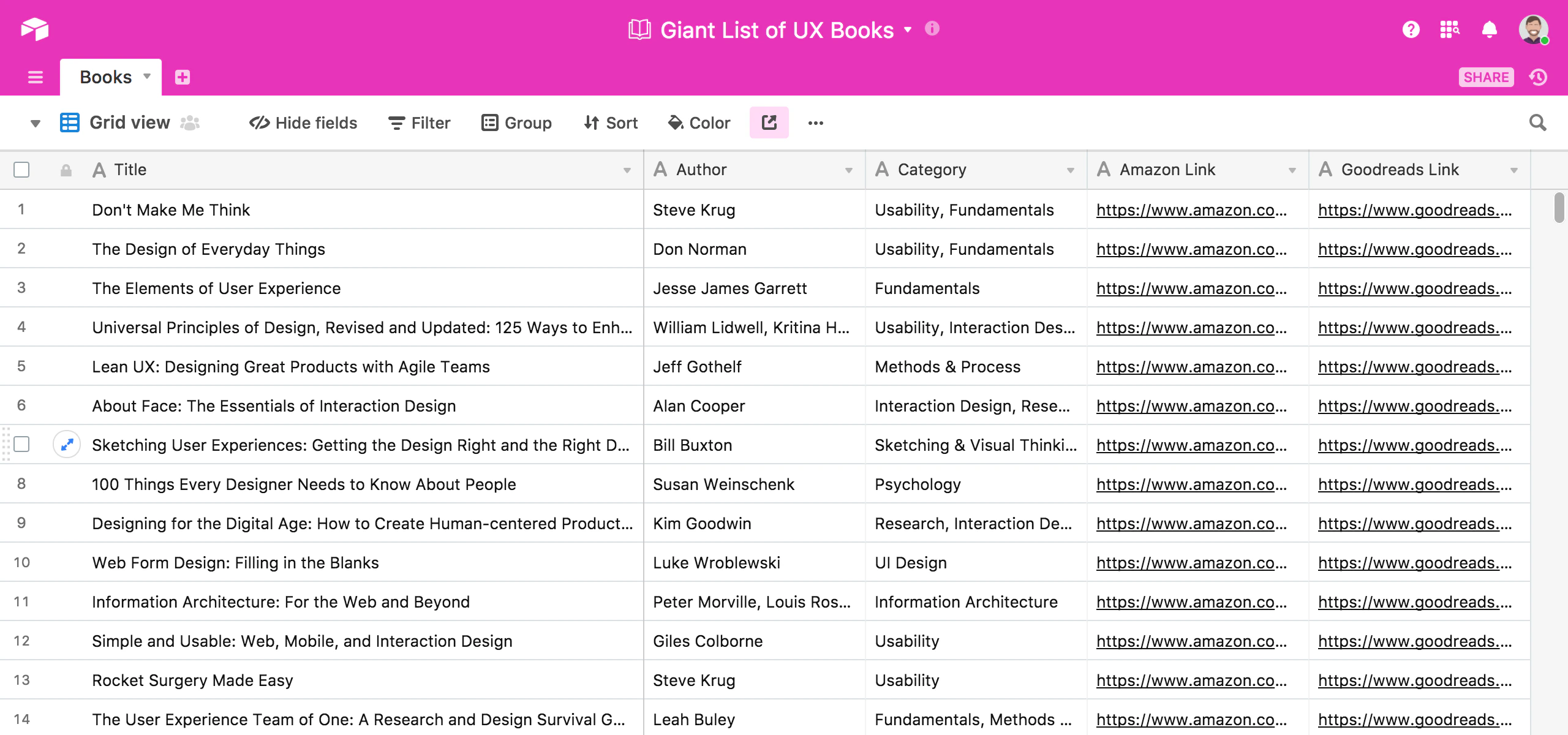The height and width of the screenshot is (735, 1568).
Task: Open the help menu question mark icon
Action: (1411, 29)
